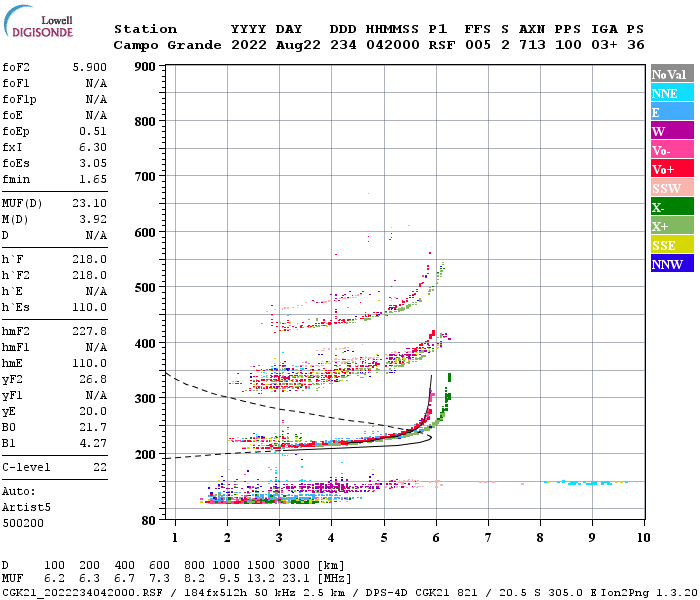Click the D distance 3000 in table
The height and width of the screenshot is (600, 700).
click(296, 566)
